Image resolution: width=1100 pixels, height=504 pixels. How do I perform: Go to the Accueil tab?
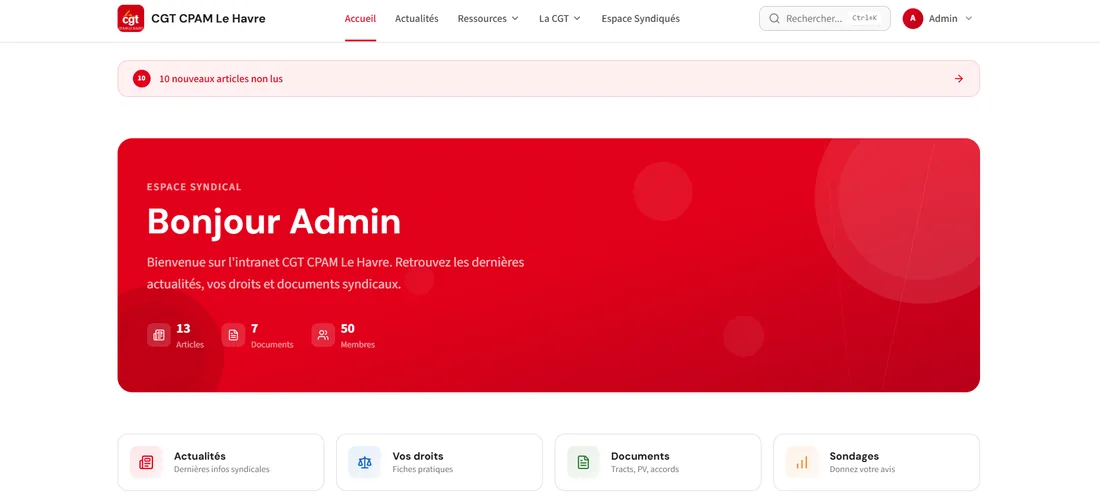(360, 19)
